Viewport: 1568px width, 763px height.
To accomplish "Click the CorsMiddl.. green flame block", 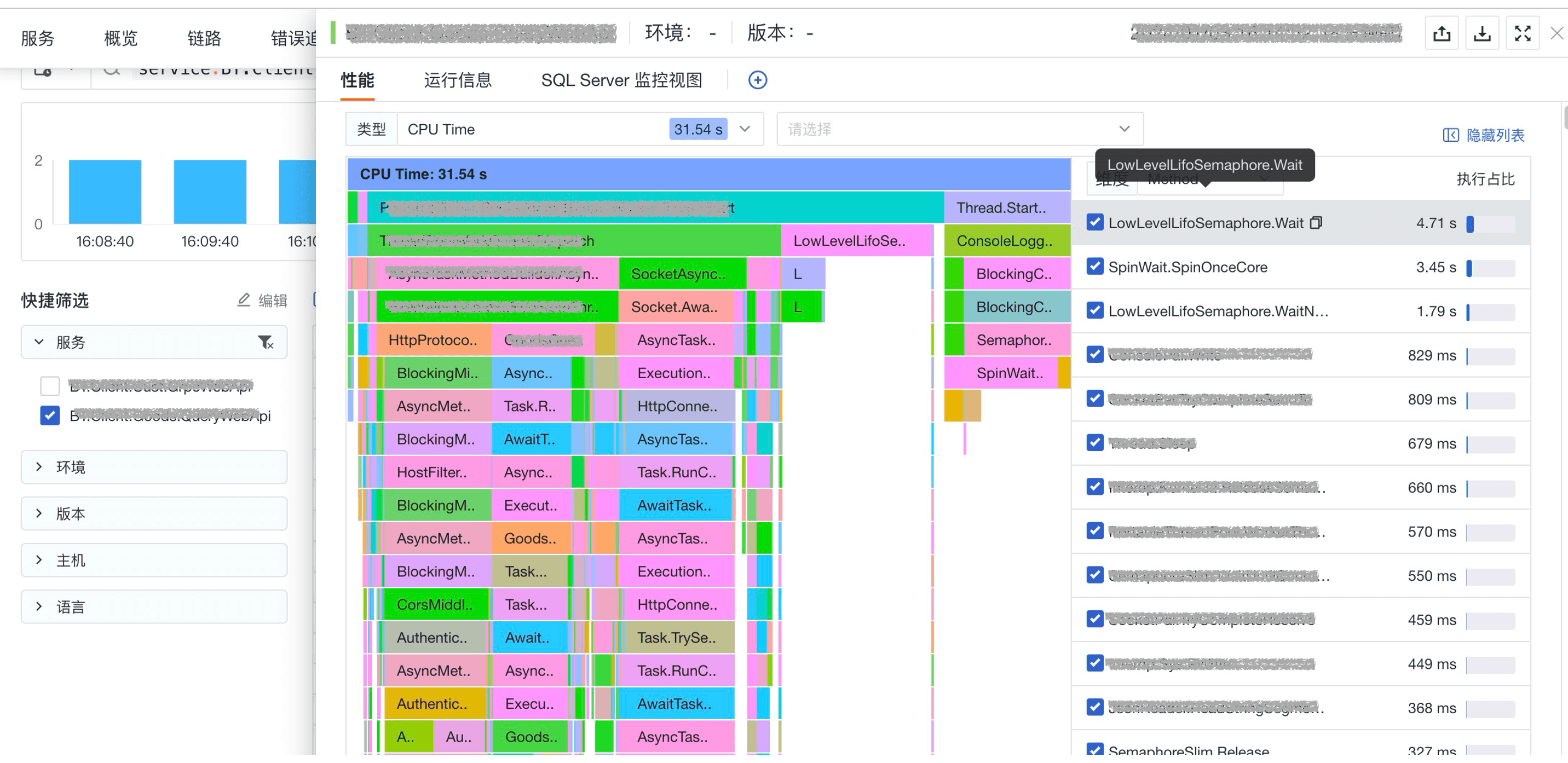I will [436, 604].
